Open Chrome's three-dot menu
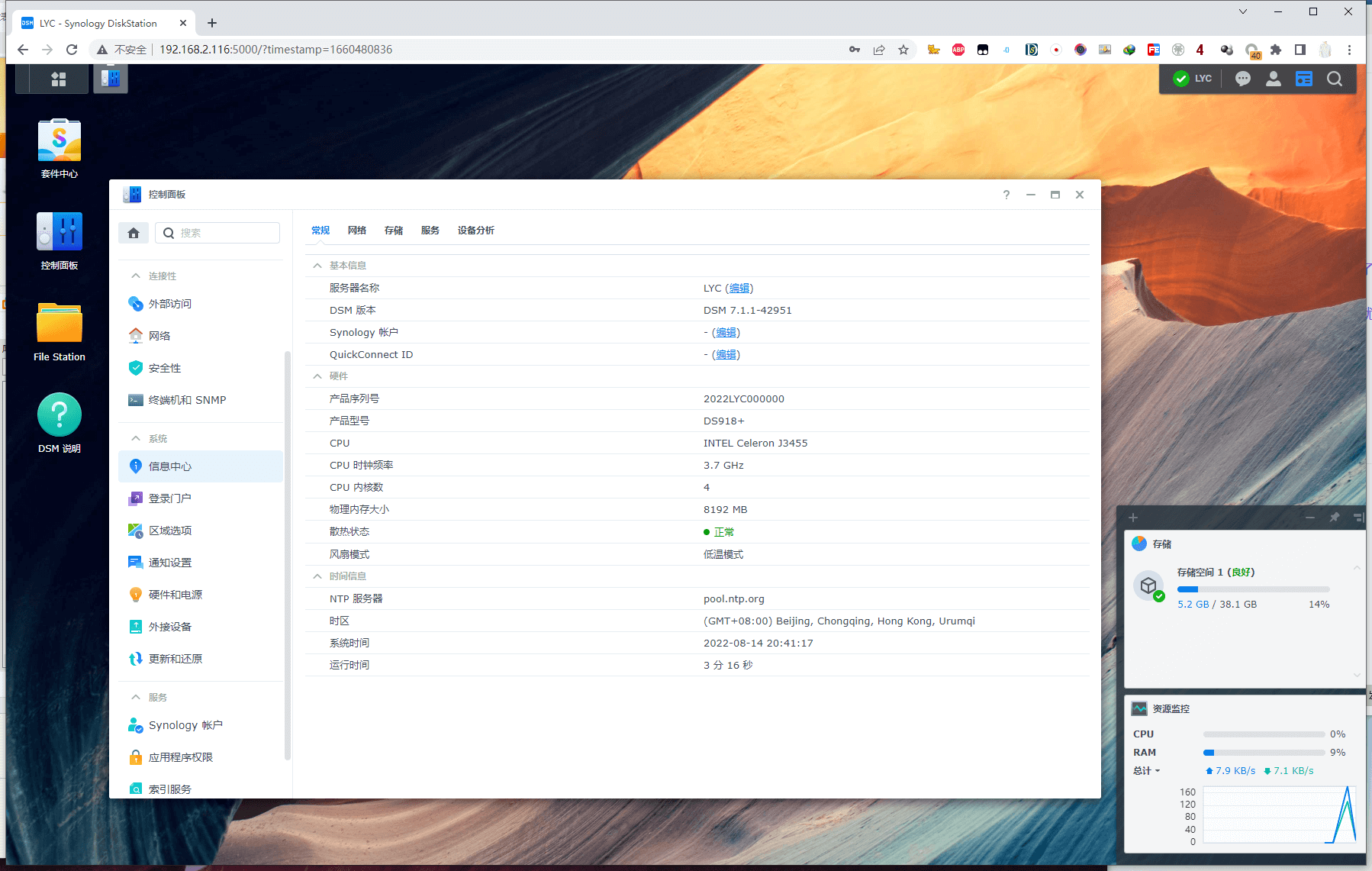 click(x=1349, y=50)
